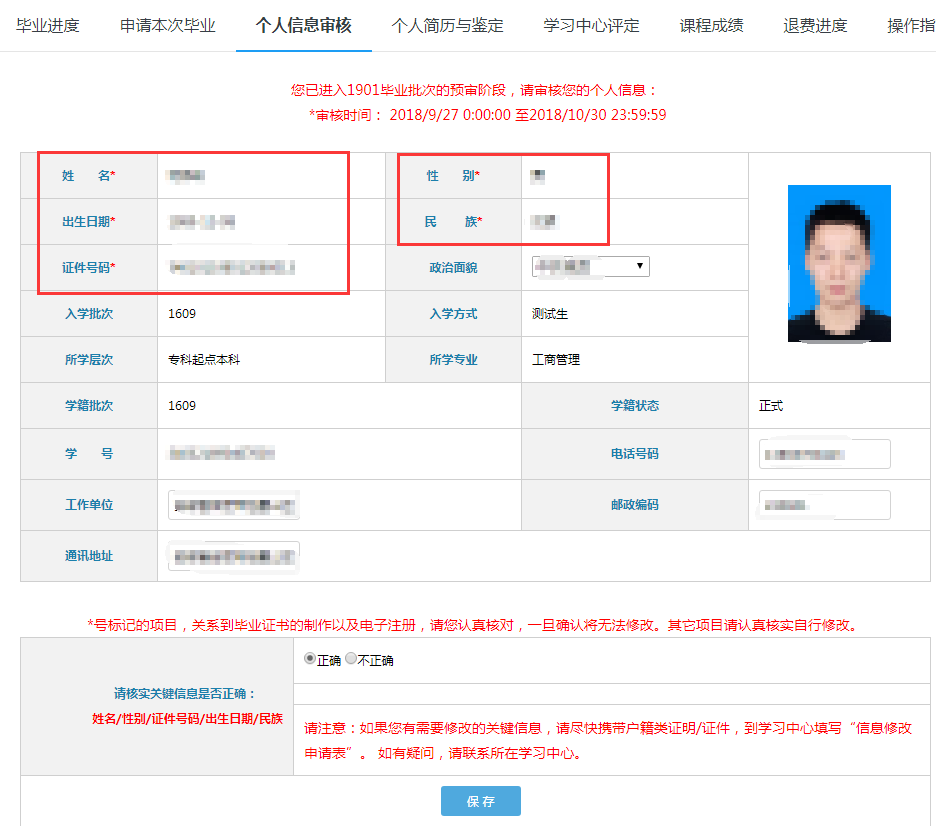
Task: Switch to the 退费进度 tab
Action: point(815,26)
